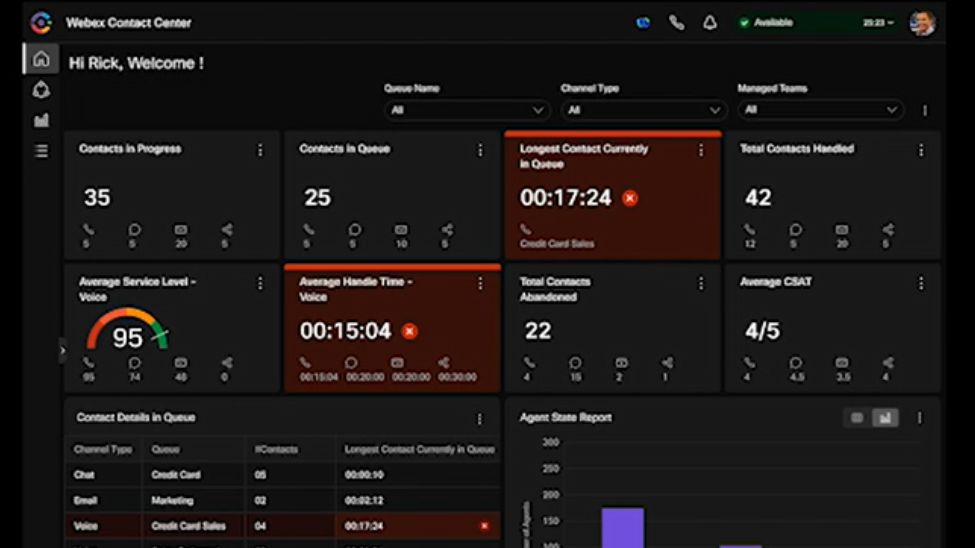The height and width of the screenshot is (548, 975).
Task: Click email icon in Contacts in Queue card
Action: 401,230
